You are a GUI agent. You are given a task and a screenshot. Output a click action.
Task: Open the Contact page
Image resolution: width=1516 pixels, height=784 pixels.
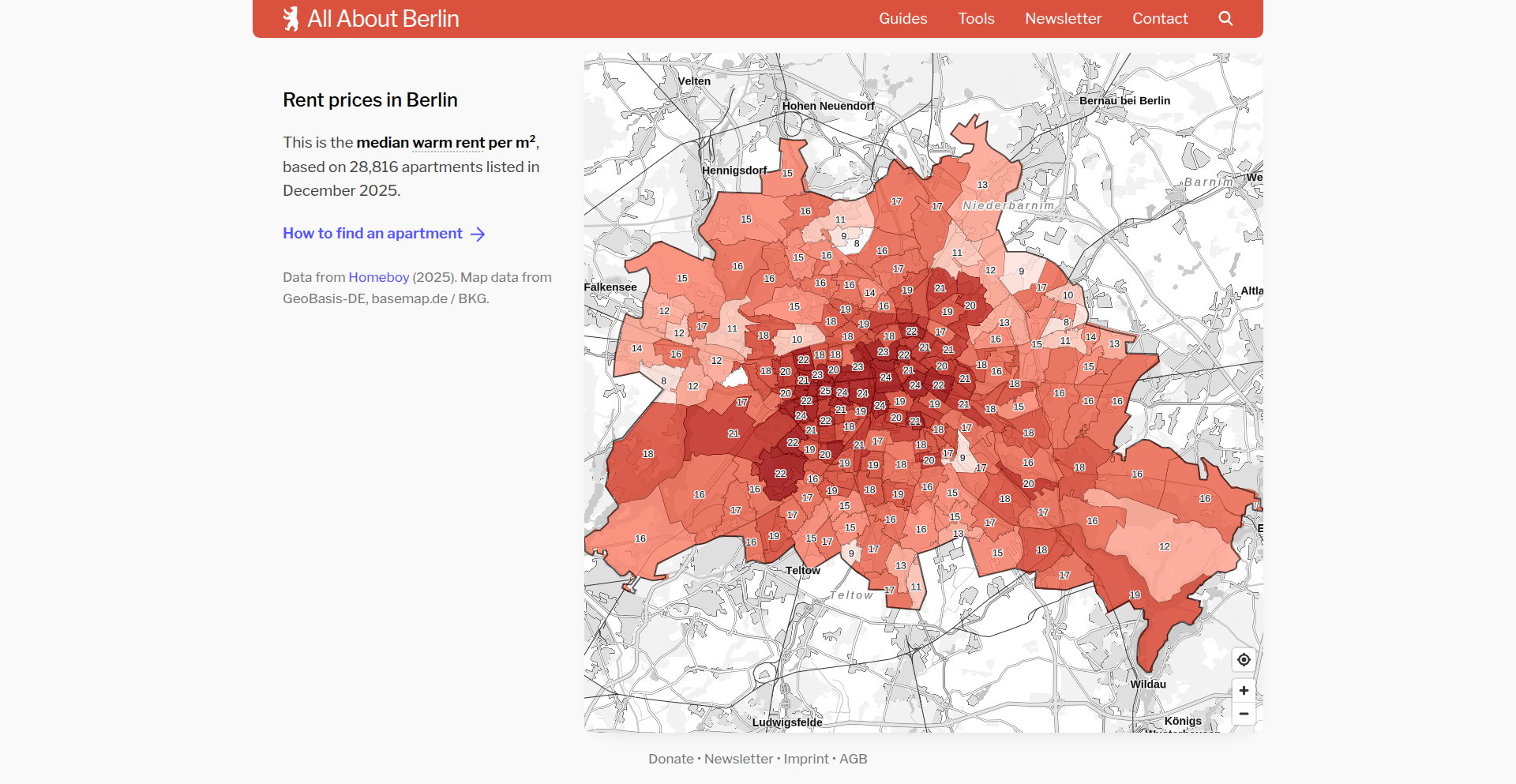click(1160, 18)
